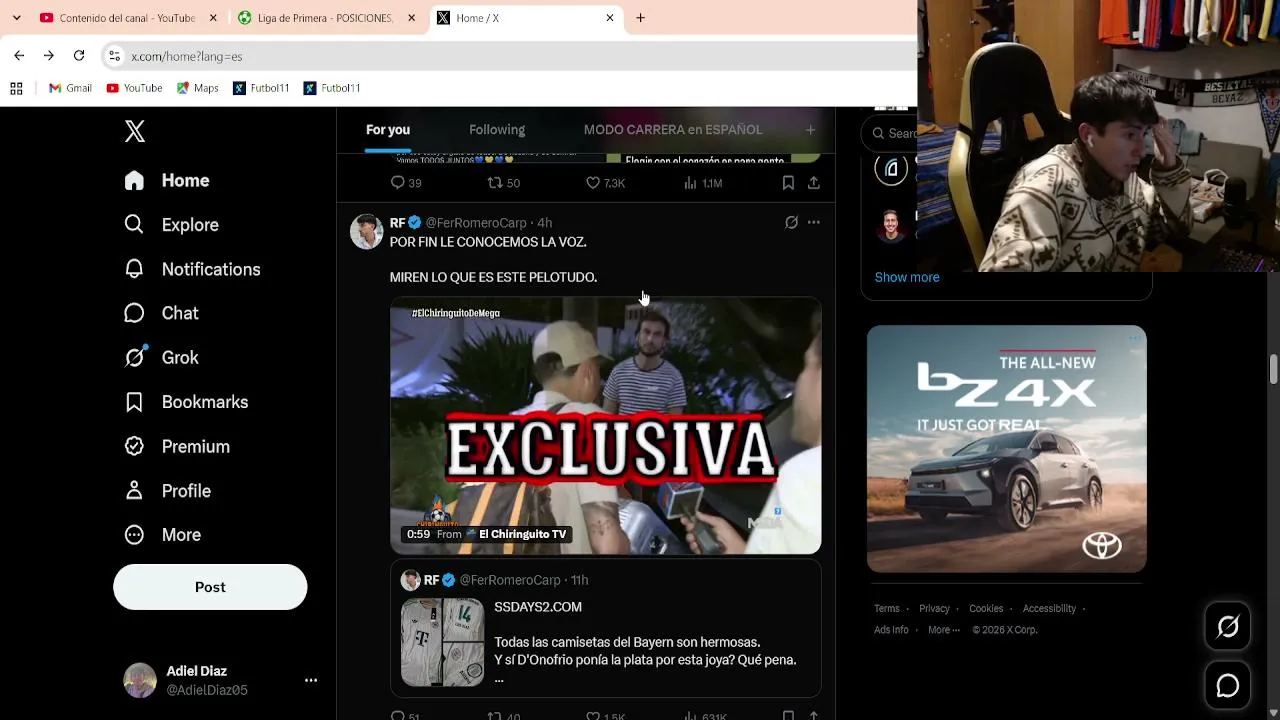Close the Contenido del canal YouTube tab
The height and width of the screenshot is (720, 1280).
[213, 18]
